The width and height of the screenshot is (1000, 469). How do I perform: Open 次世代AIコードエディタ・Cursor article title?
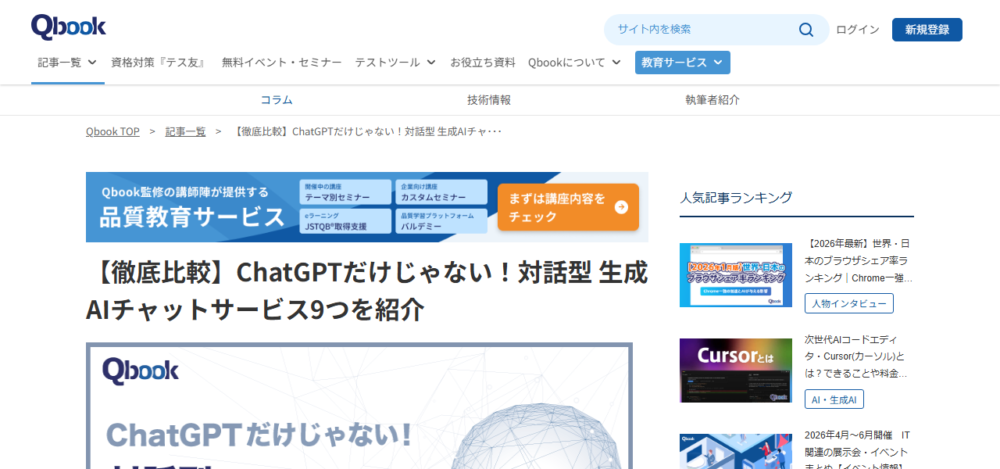tap(857, 356)
